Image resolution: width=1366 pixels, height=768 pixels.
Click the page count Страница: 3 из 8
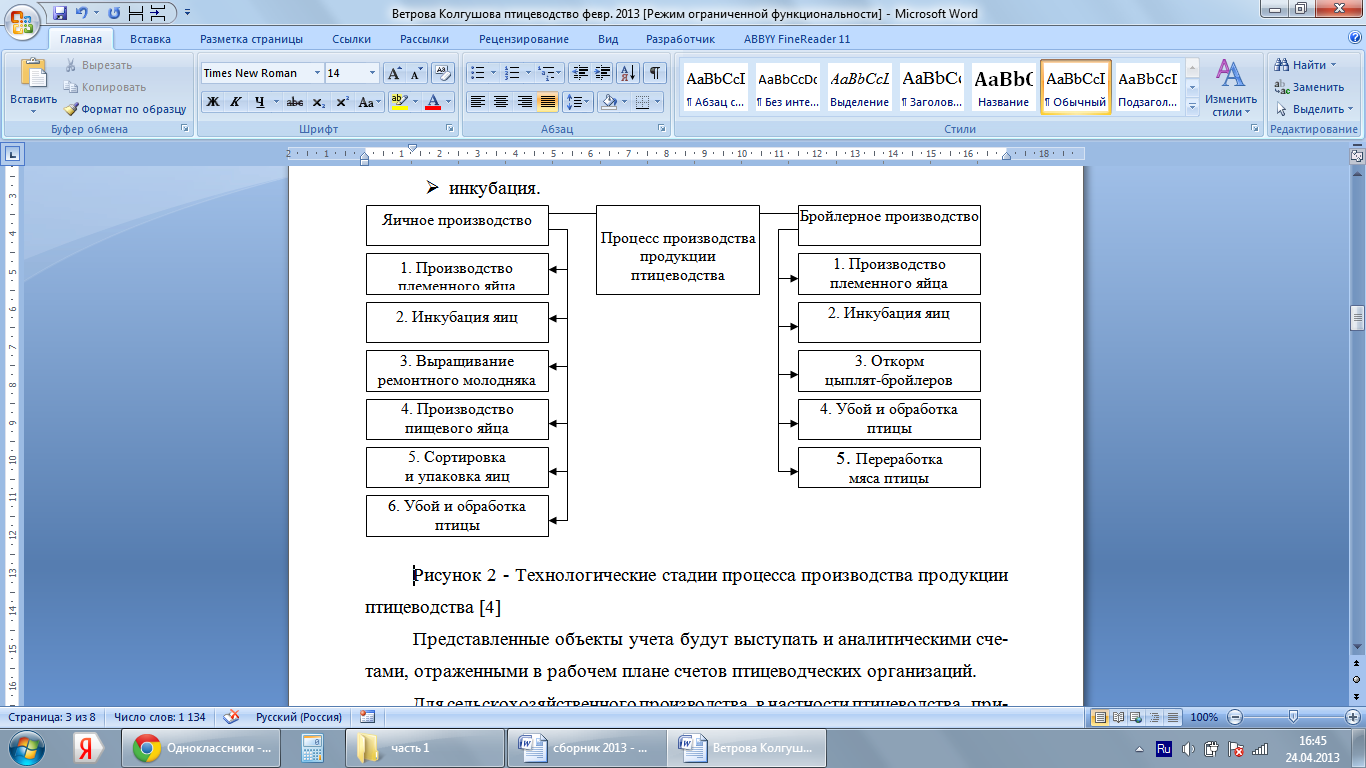[x=51, y=717]
